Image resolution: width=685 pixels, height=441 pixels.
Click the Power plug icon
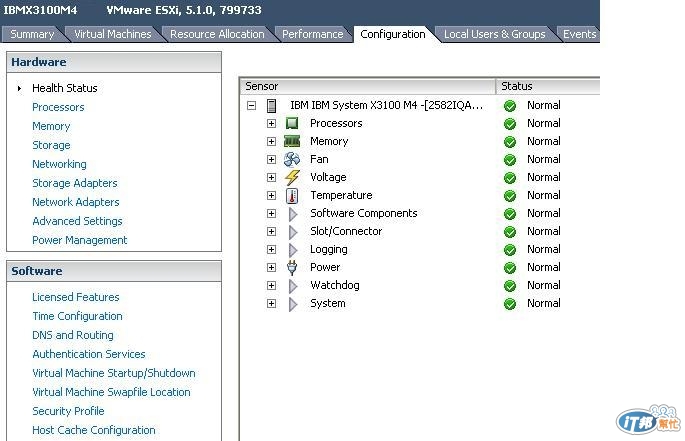[x=292, y=267]
